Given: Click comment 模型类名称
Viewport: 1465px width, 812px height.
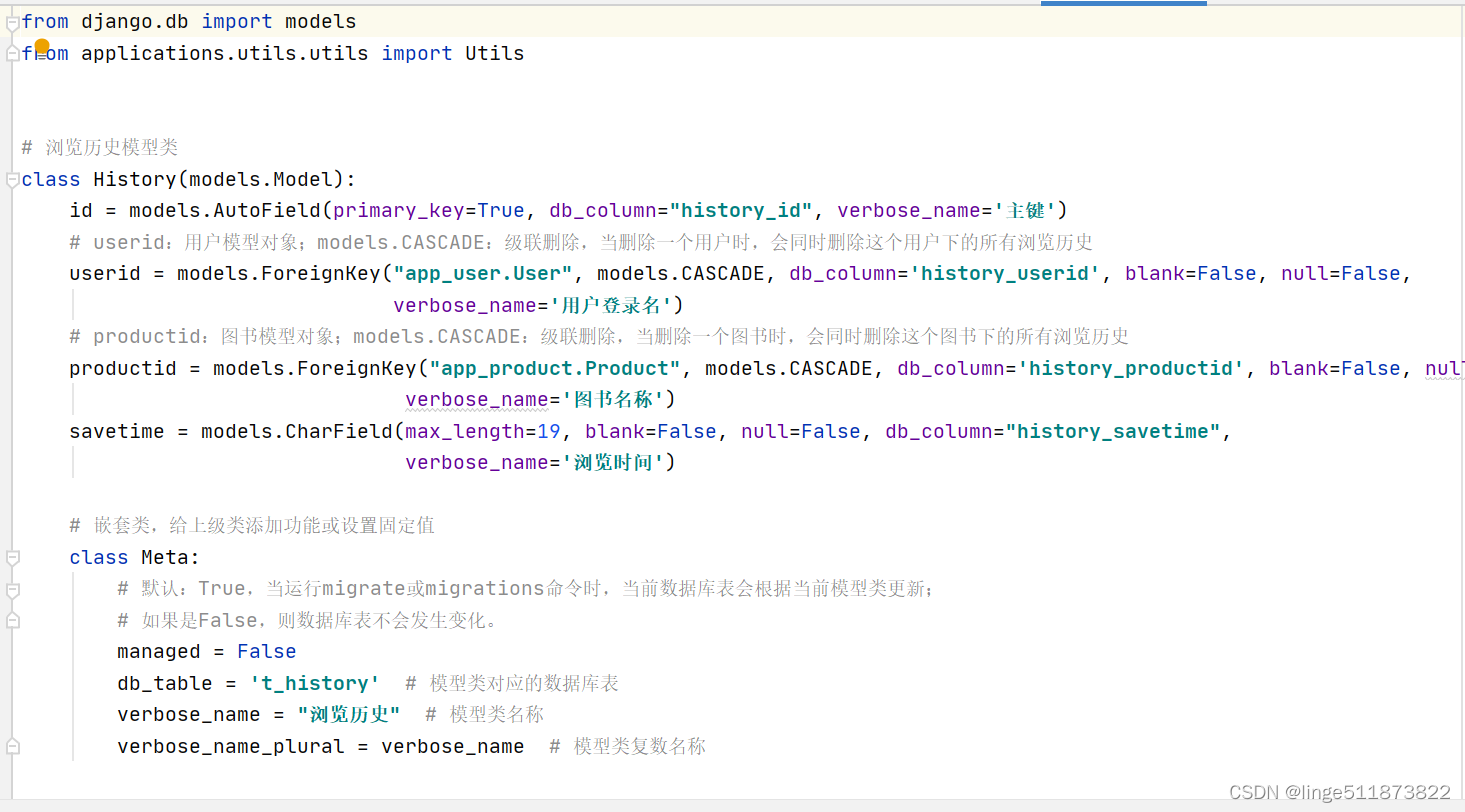Looking at the screenshot, I should (485, 714).
